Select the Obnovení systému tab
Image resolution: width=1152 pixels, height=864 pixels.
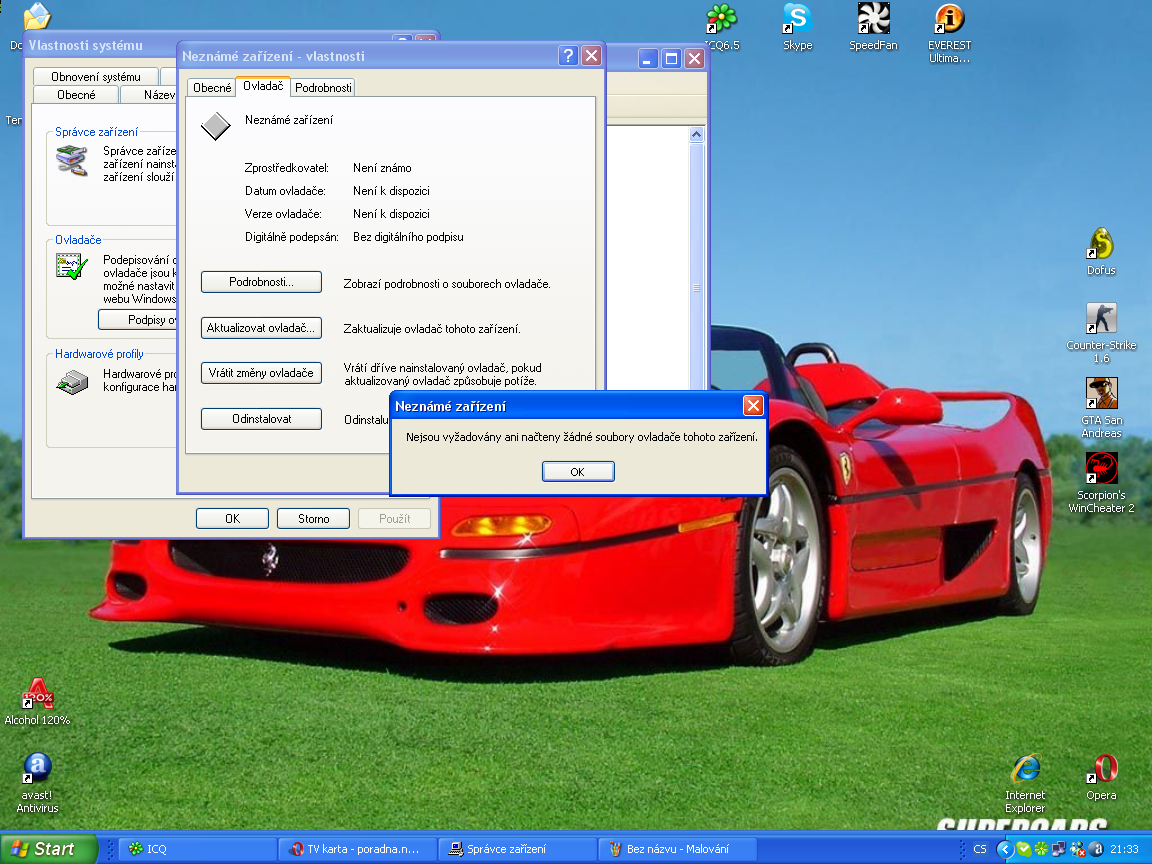[96, 77]
